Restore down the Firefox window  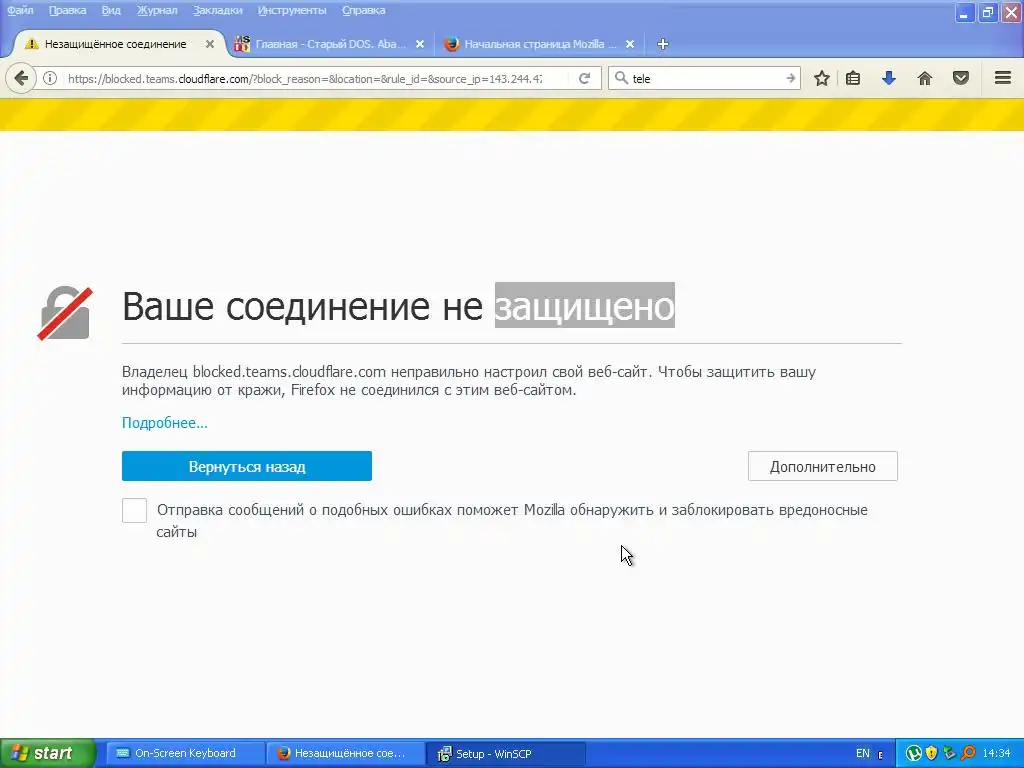pyautogui.click(x=987, y=12)
